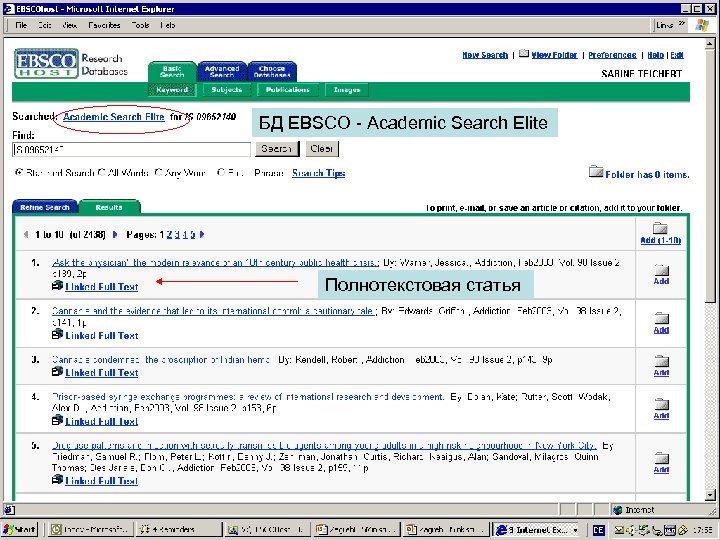Click the vertical scrollbar up arrow
Image resolution: width=720 pixels, height=540 pixels.
click(709, 44)
